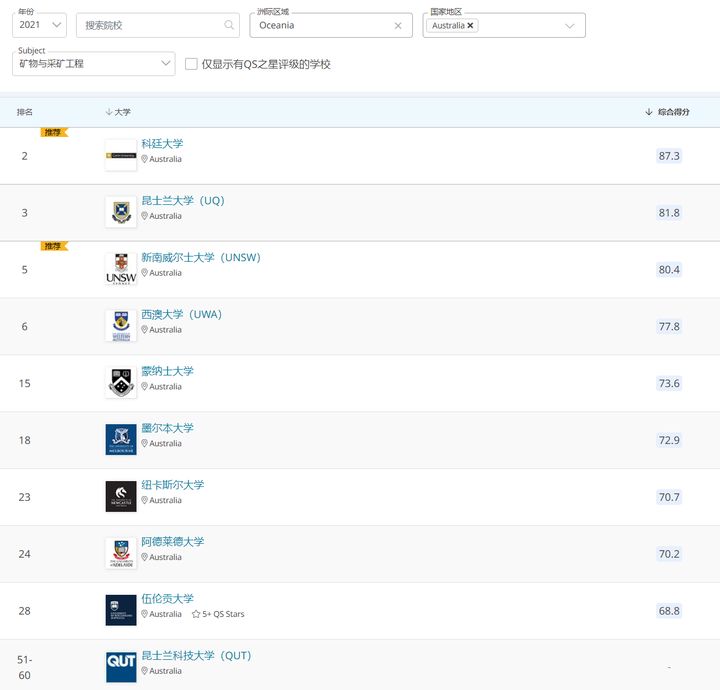Viewport: 720px width, 690px height.
Task: Open the University of Queensland (UQ) link
Action: 183,201
